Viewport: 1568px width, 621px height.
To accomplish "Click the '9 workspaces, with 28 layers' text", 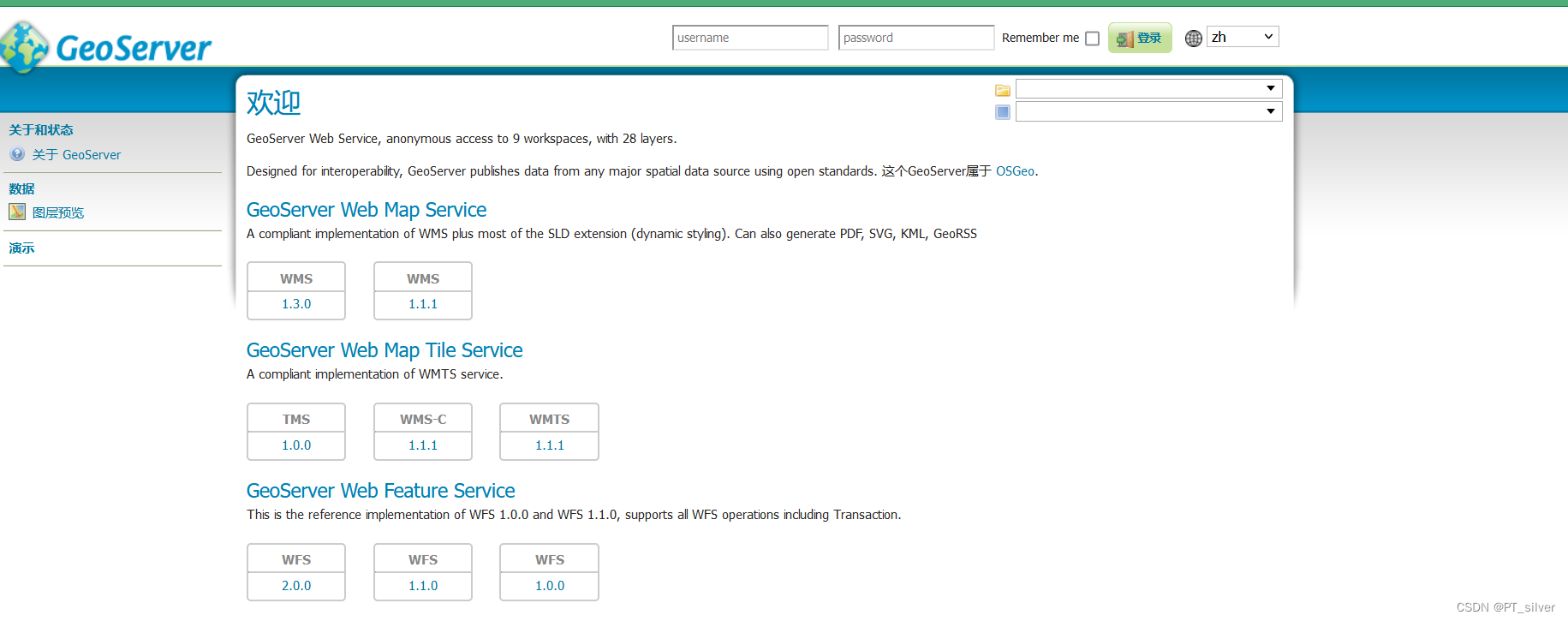I will (594, 139).
